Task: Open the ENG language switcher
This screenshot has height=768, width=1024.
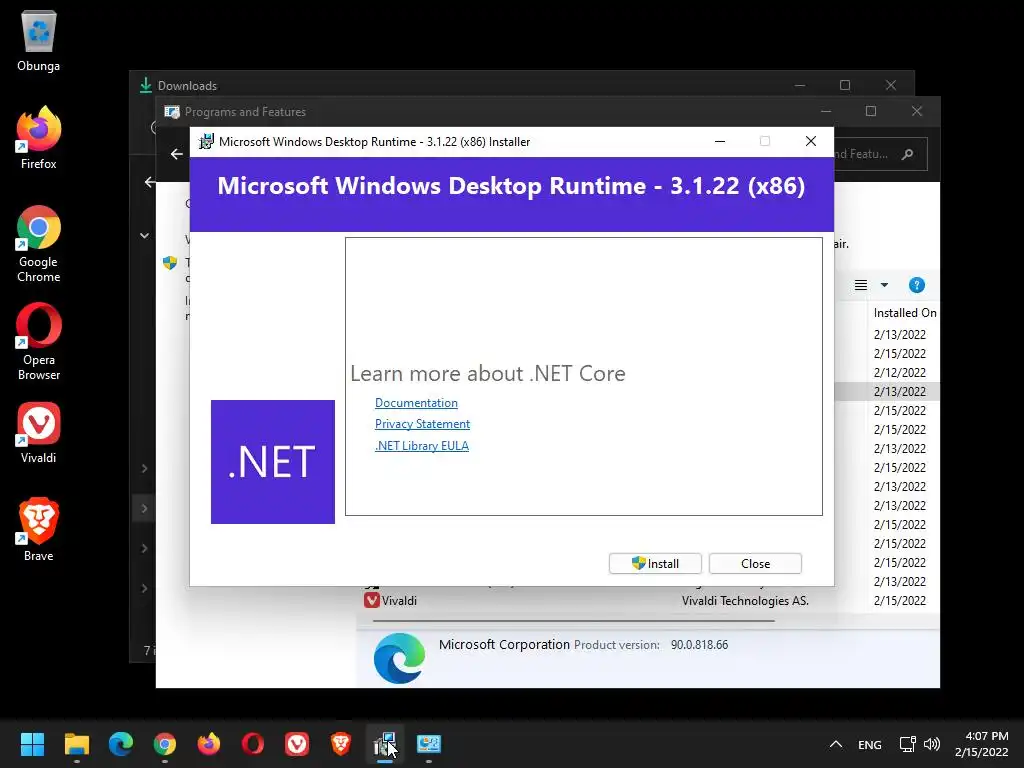Action: [x=869, y=744]
